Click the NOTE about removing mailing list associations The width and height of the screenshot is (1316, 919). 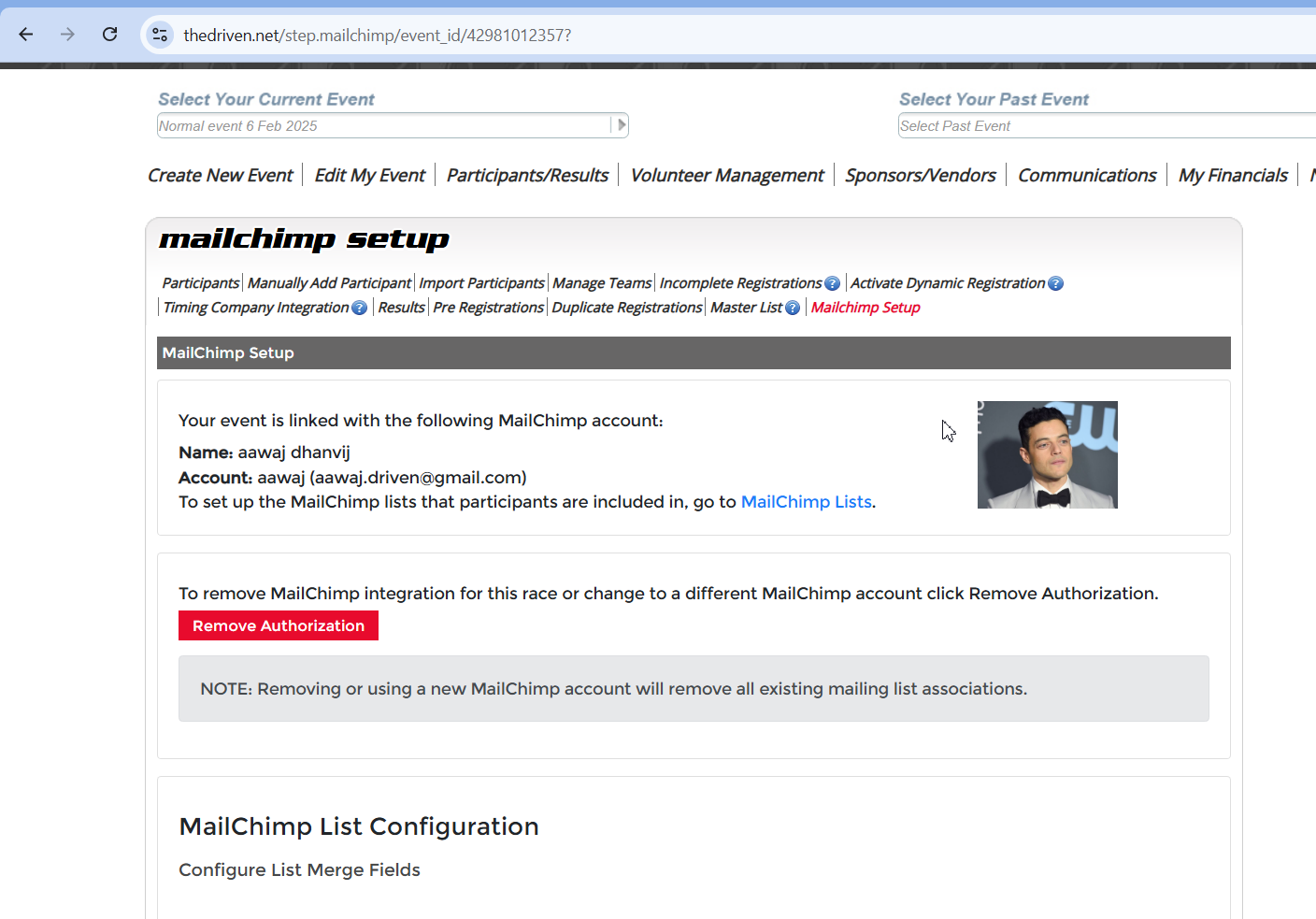tap(694, 688)
